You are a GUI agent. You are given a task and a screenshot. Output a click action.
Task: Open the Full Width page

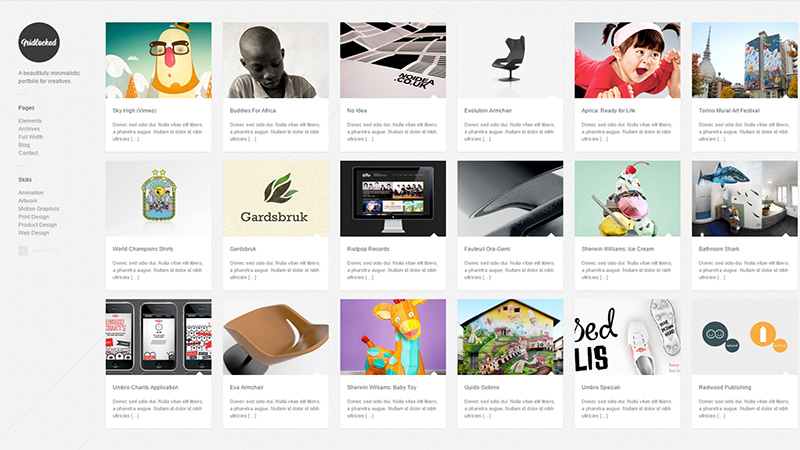[31, 137]
